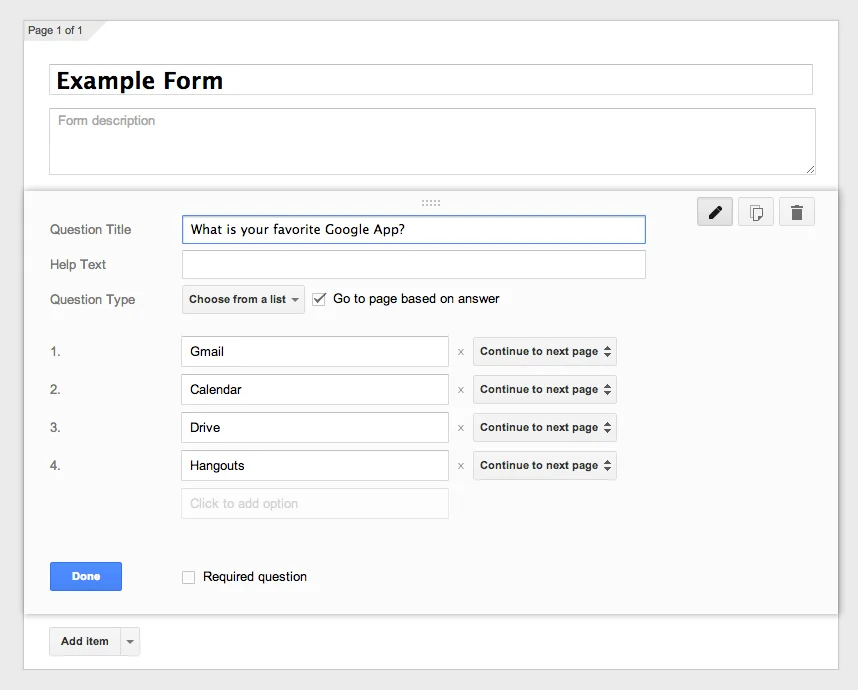Click the 'Question Title' label
This screenshot has height=690, width=858.
pos(90,229)
